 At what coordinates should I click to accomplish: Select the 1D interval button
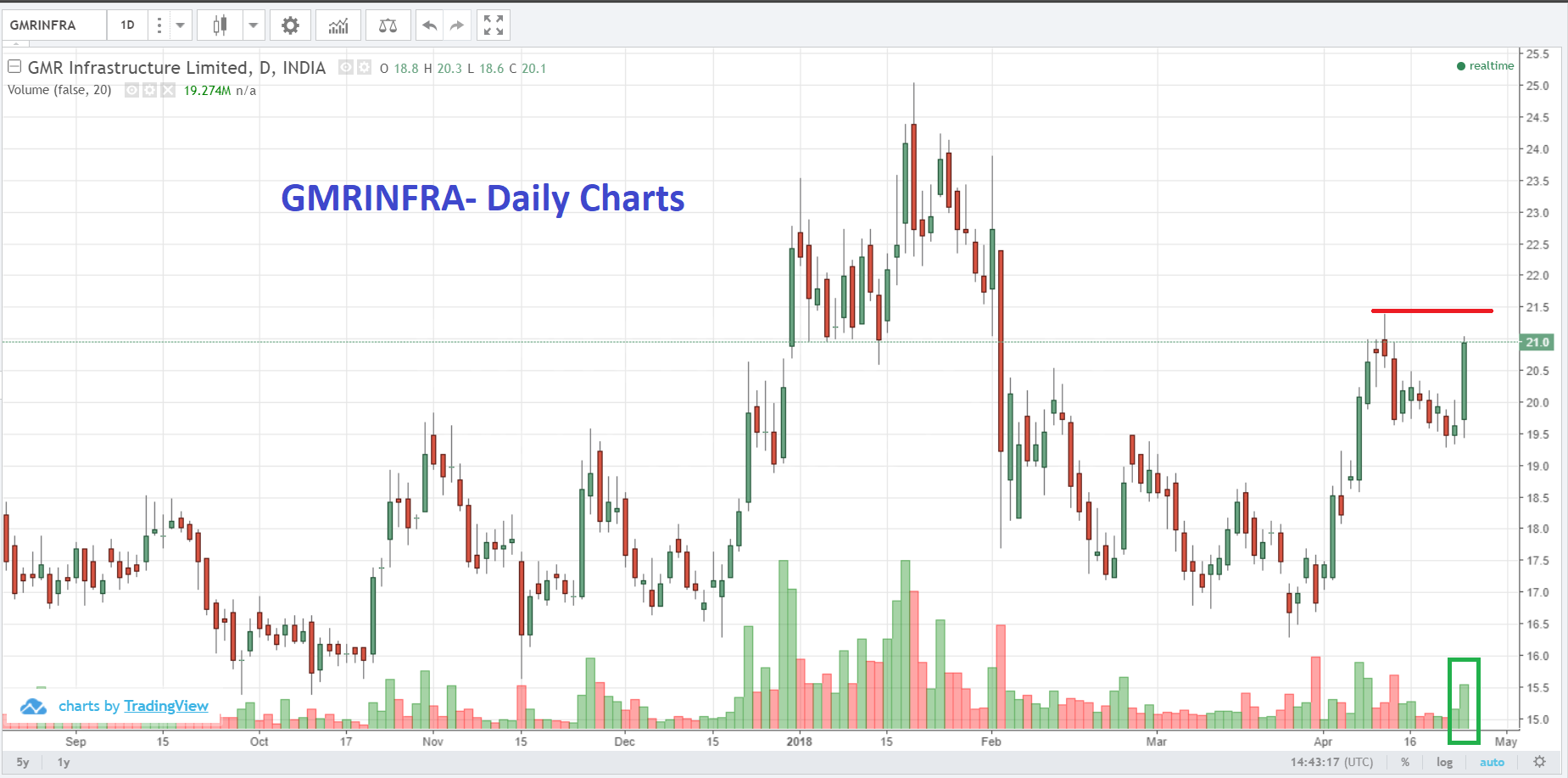(127, 25)
